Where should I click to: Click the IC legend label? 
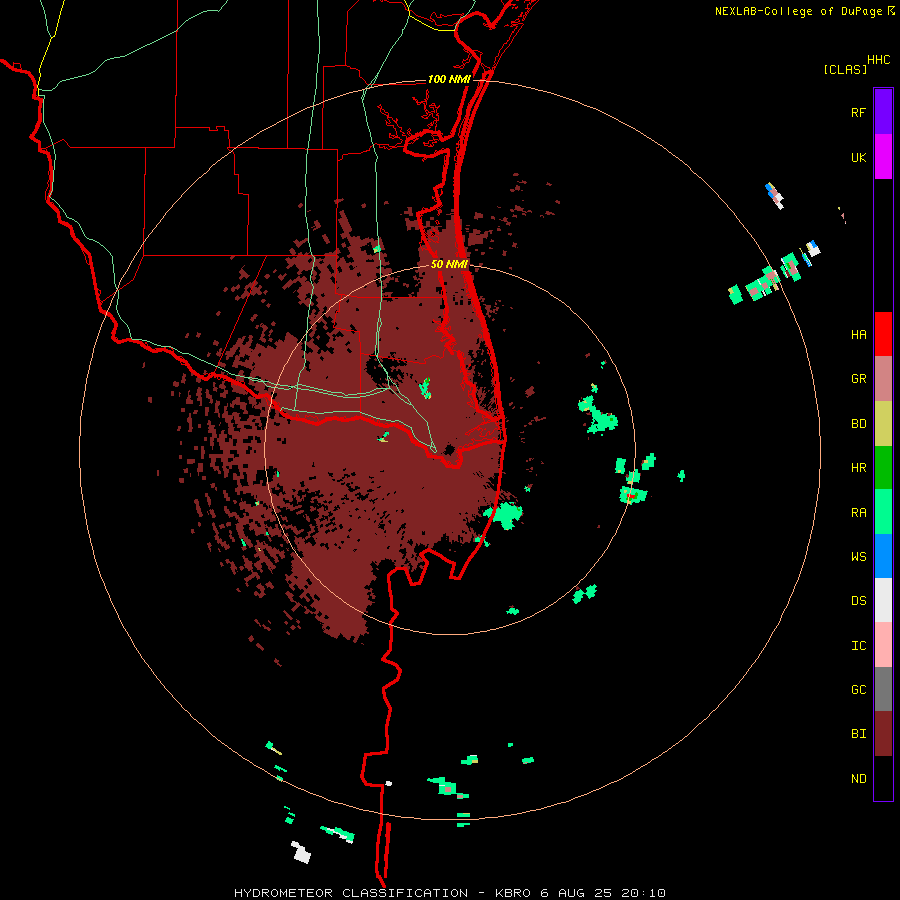pos(858,645)
